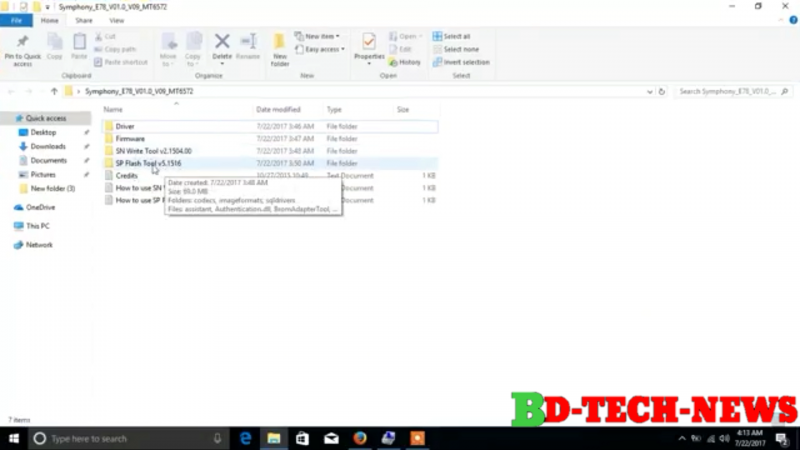Open Documents in the sidebar

pos(48,160)
